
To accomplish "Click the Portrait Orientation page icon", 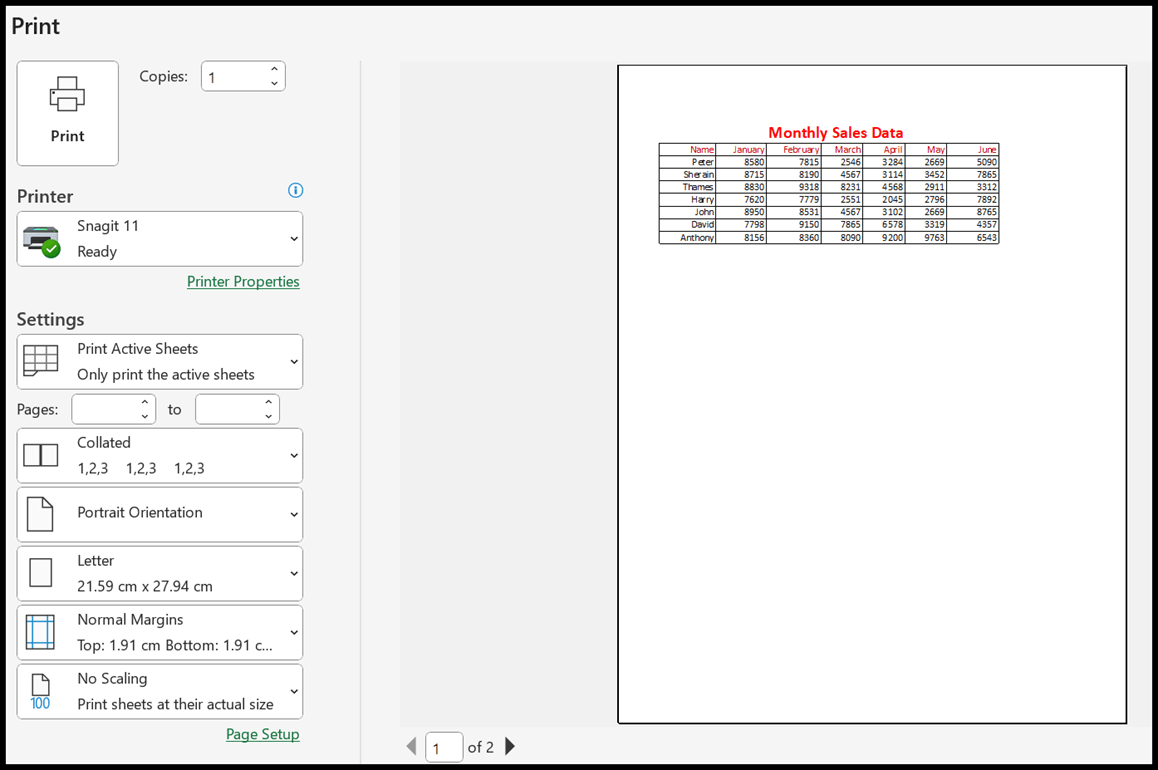I will point(41,514).
